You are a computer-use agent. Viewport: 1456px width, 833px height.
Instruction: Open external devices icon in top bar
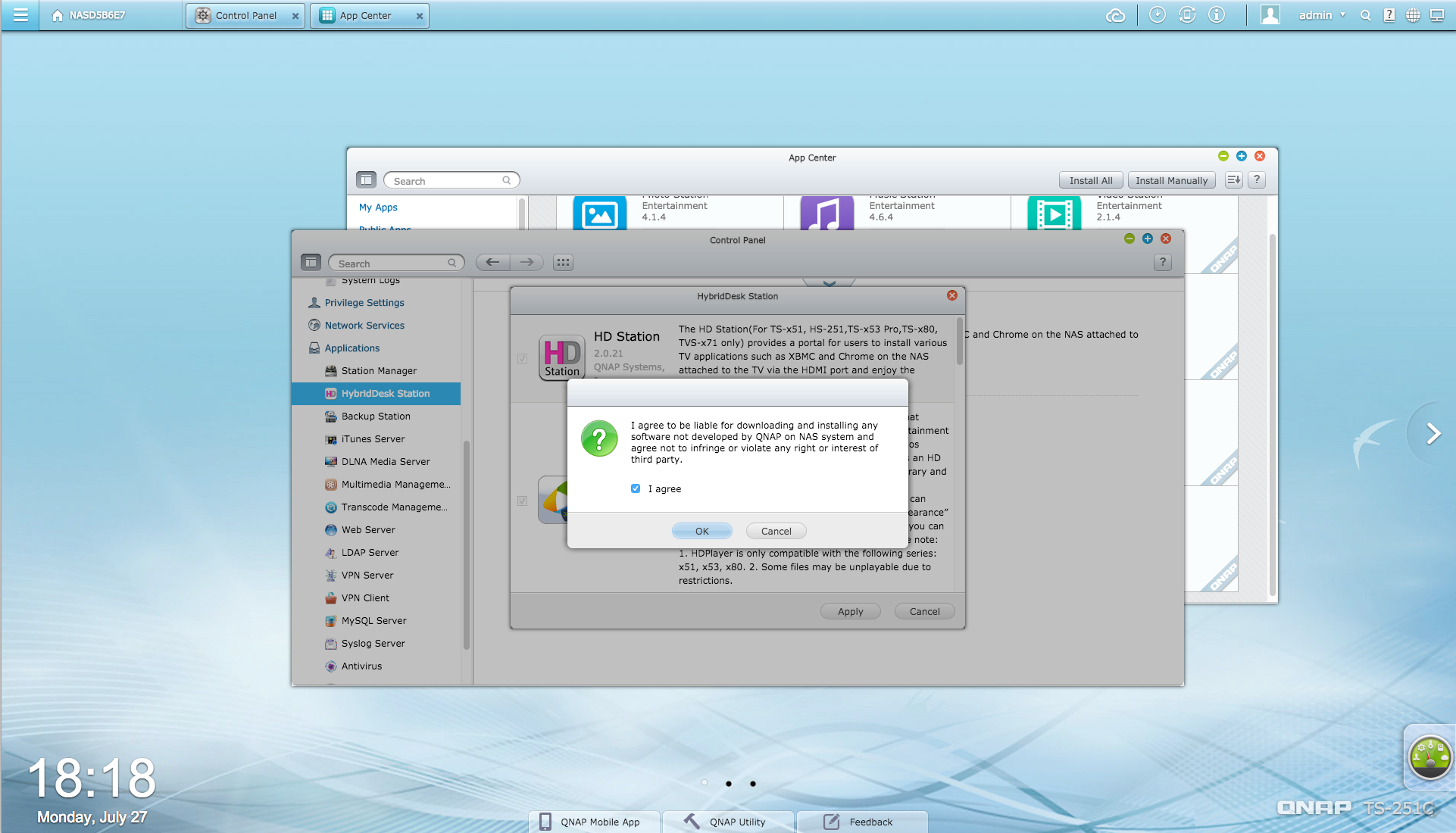[x=1187, y=15]
